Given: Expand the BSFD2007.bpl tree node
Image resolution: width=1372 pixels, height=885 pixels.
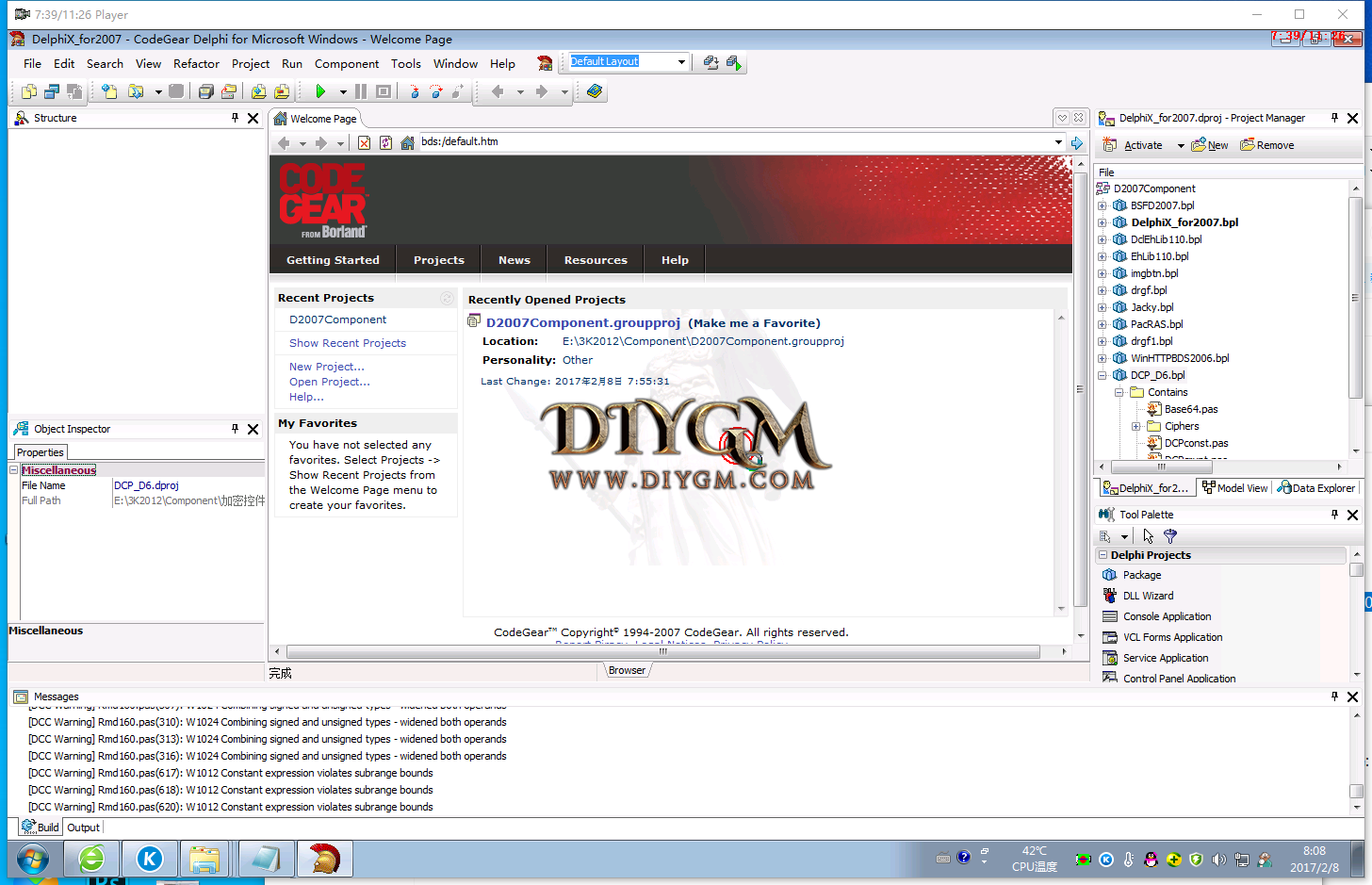Looking at the screenshot, I should [1102, 205].
